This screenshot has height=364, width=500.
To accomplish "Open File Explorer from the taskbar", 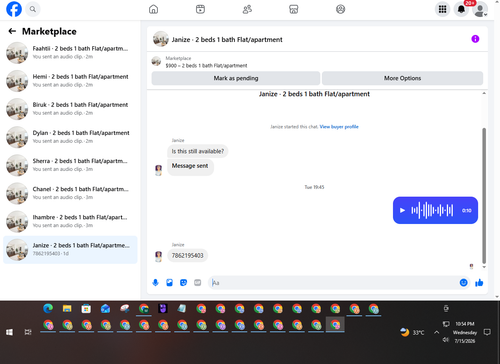I will [67, 309].
